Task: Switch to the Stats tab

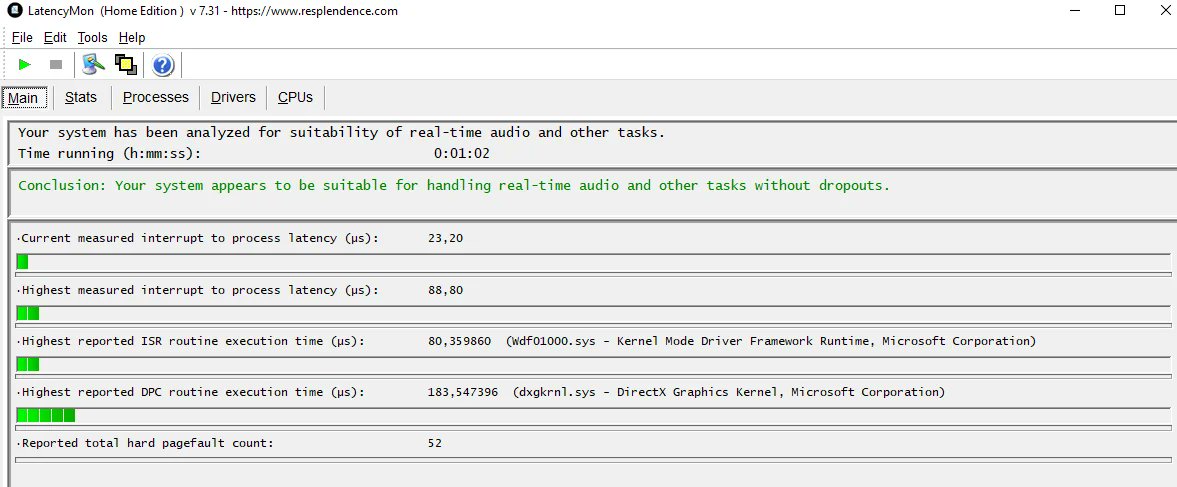Action: click(x=81, y=98)
